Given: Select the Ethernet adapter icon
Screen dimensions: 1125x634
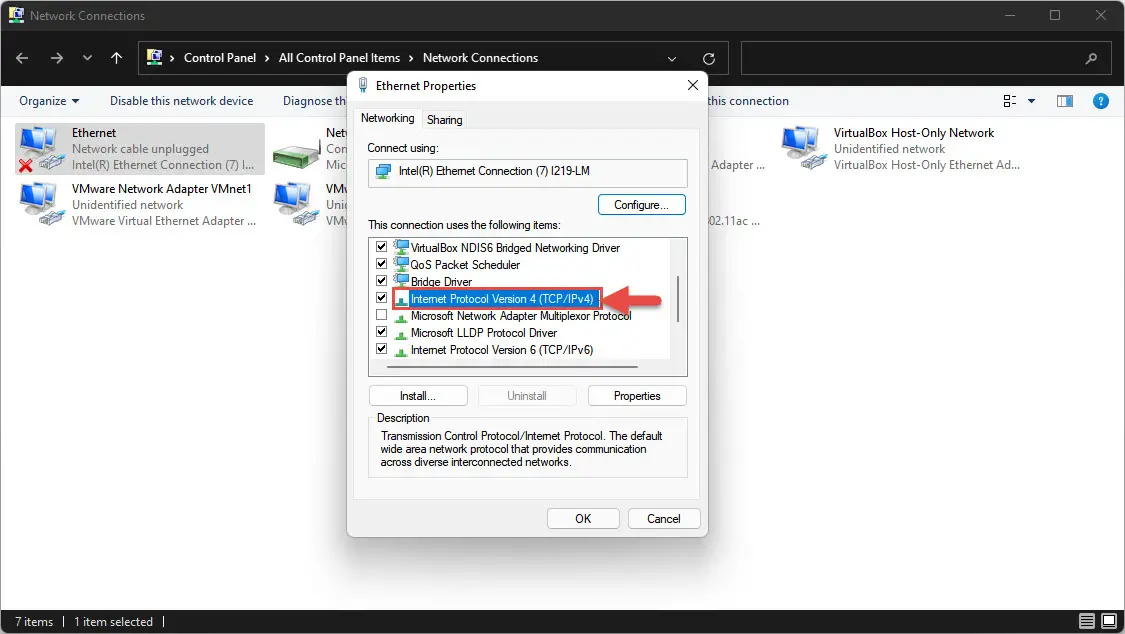Looking at the screenshot, I should pos(40,148).
